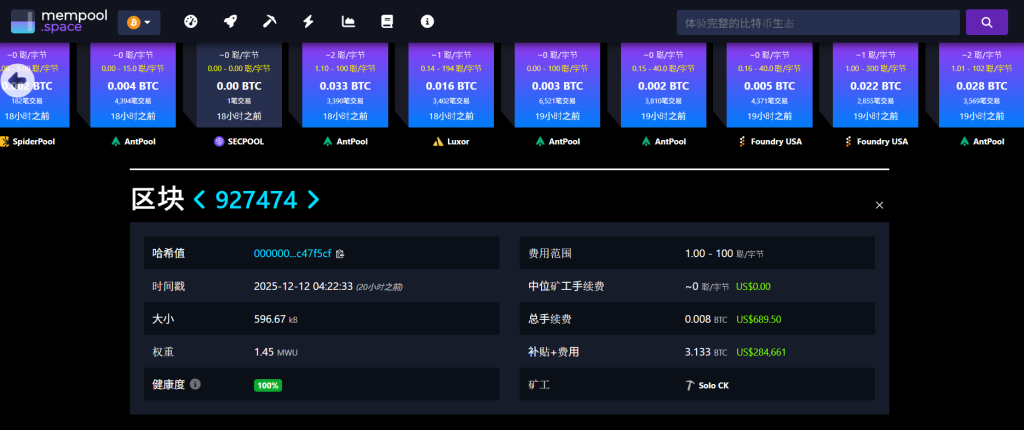Click the purple search button
The width and height of the screenshot is (1024, 430).
(x=985, y=21)
